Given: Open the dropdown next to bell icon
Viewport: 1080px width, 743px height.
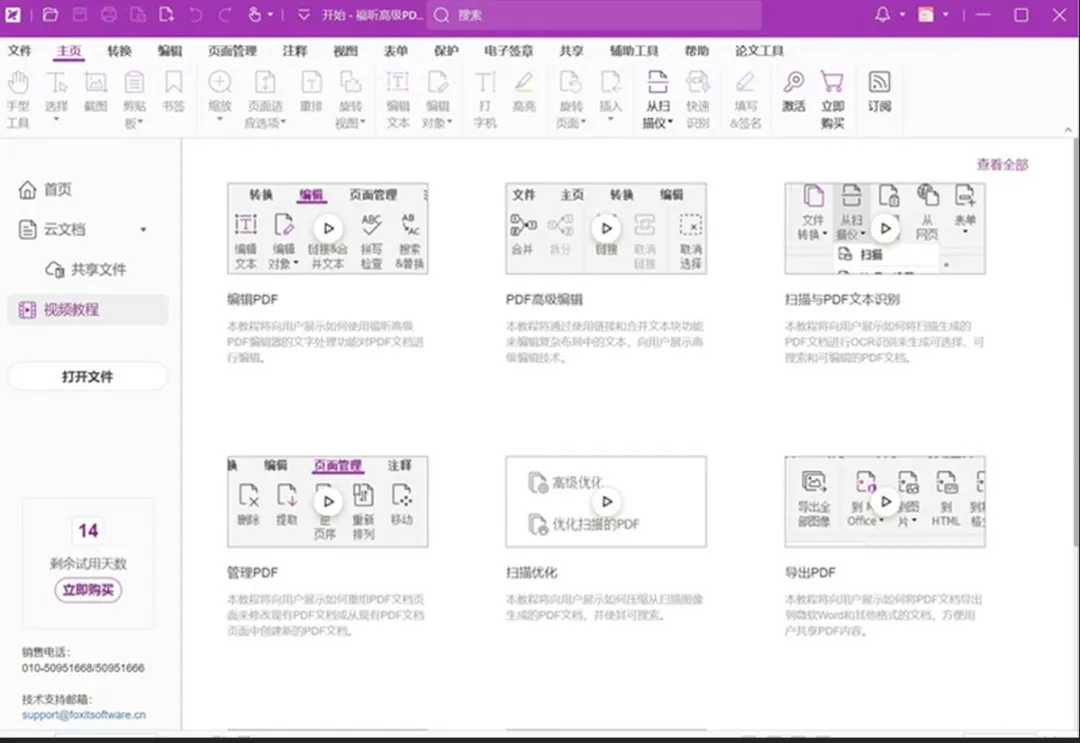Looking at the screenshot, I should click(902, 14).
